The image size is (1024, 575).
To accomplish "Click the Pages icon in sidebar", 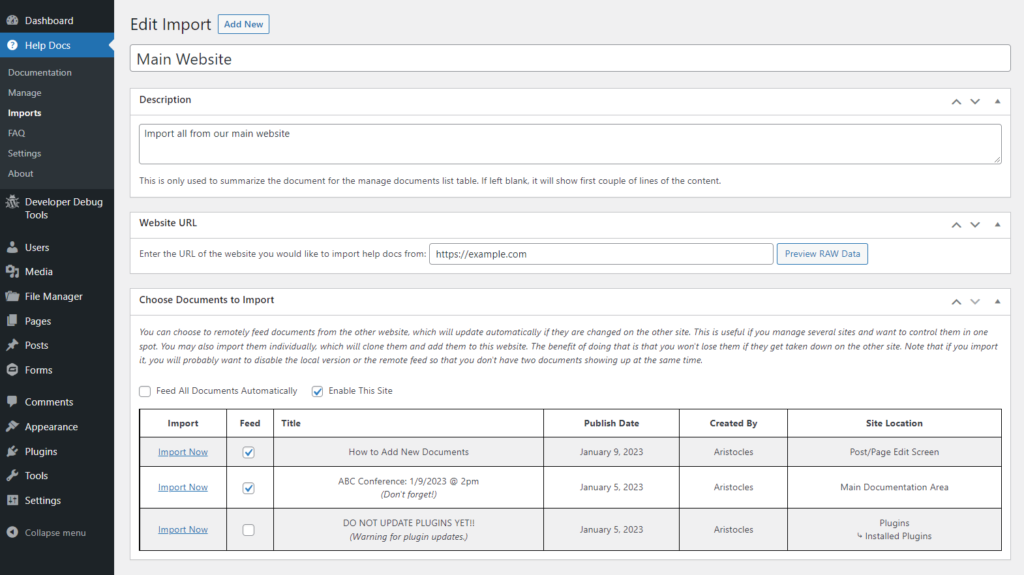I will (x=12, y=321).
